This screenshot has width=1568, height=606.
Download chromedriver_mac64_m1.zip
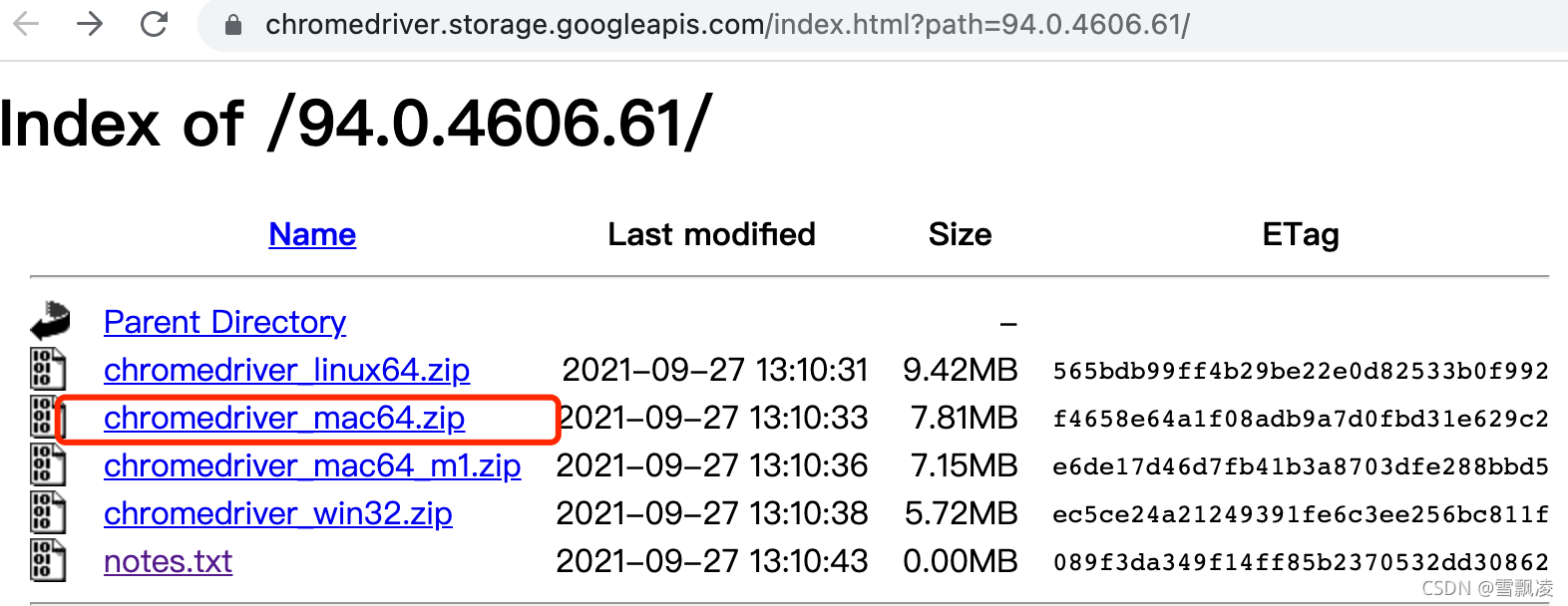[311, 465]
